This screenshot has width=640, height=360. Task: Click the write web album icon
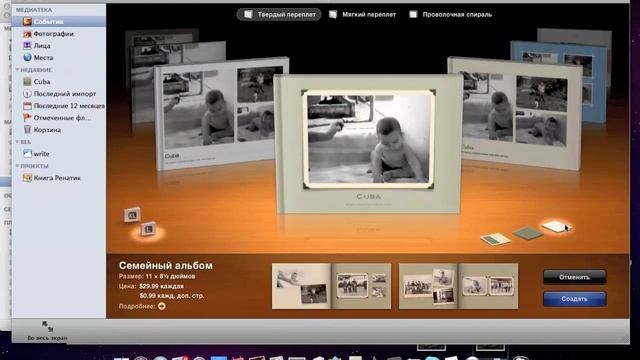click(x=27, y=154)
